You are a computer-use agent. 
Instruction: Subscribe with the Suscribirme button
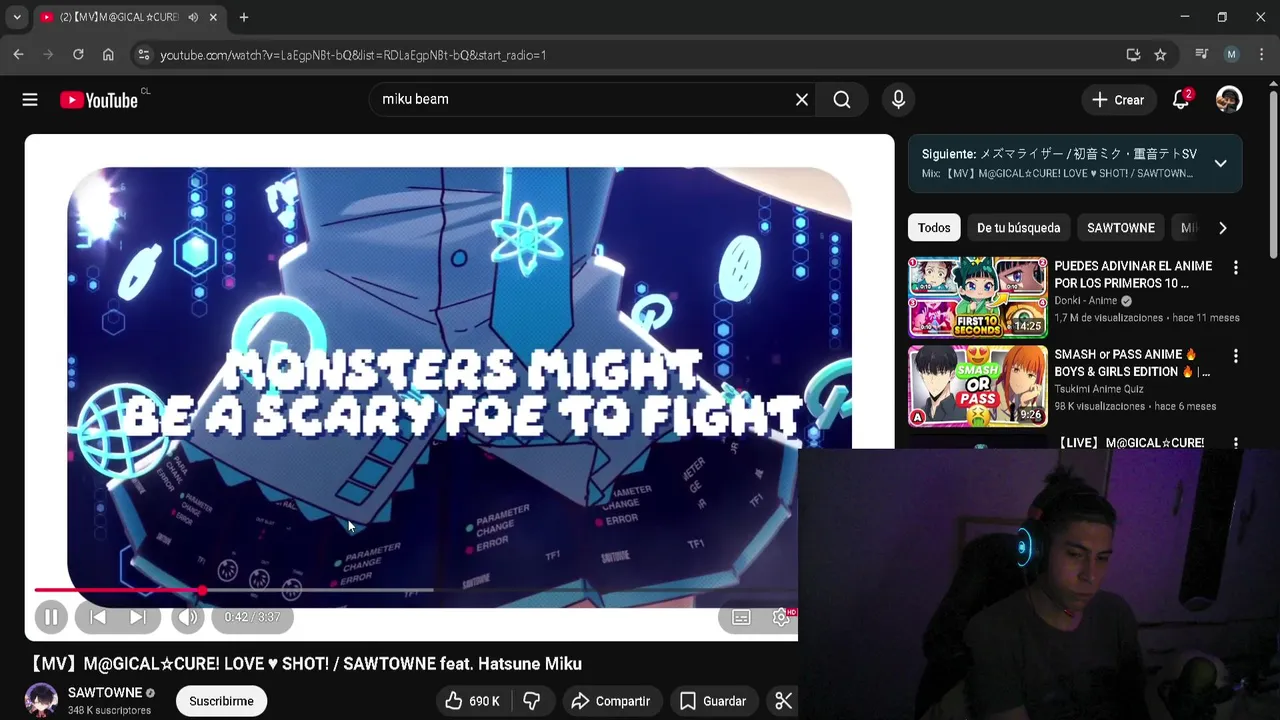point(221,701)
